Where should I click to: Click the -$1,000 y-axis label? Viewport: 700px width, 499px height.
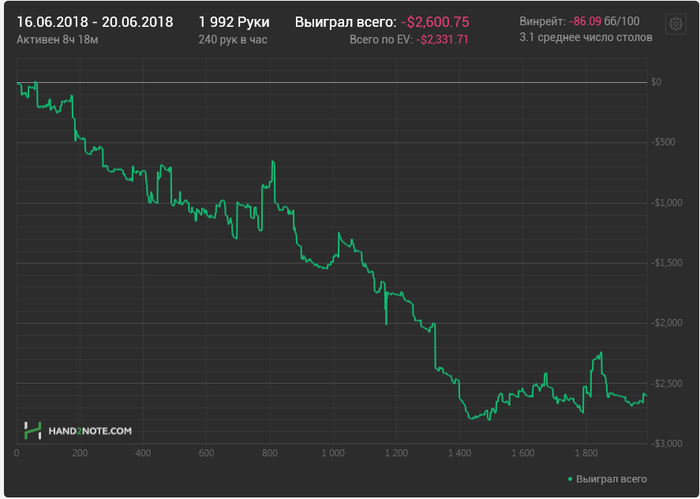point(667,203)
